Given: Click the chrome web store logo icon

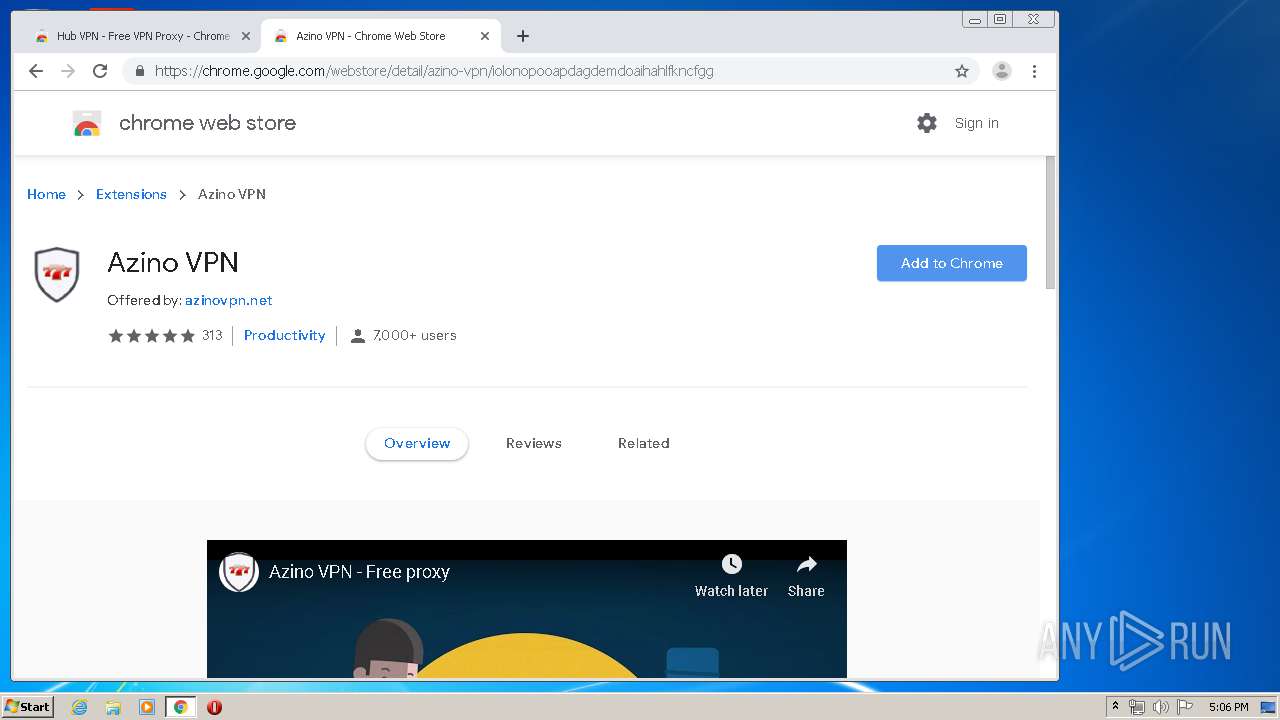Looking at the screenshot, I should [87, 123].
